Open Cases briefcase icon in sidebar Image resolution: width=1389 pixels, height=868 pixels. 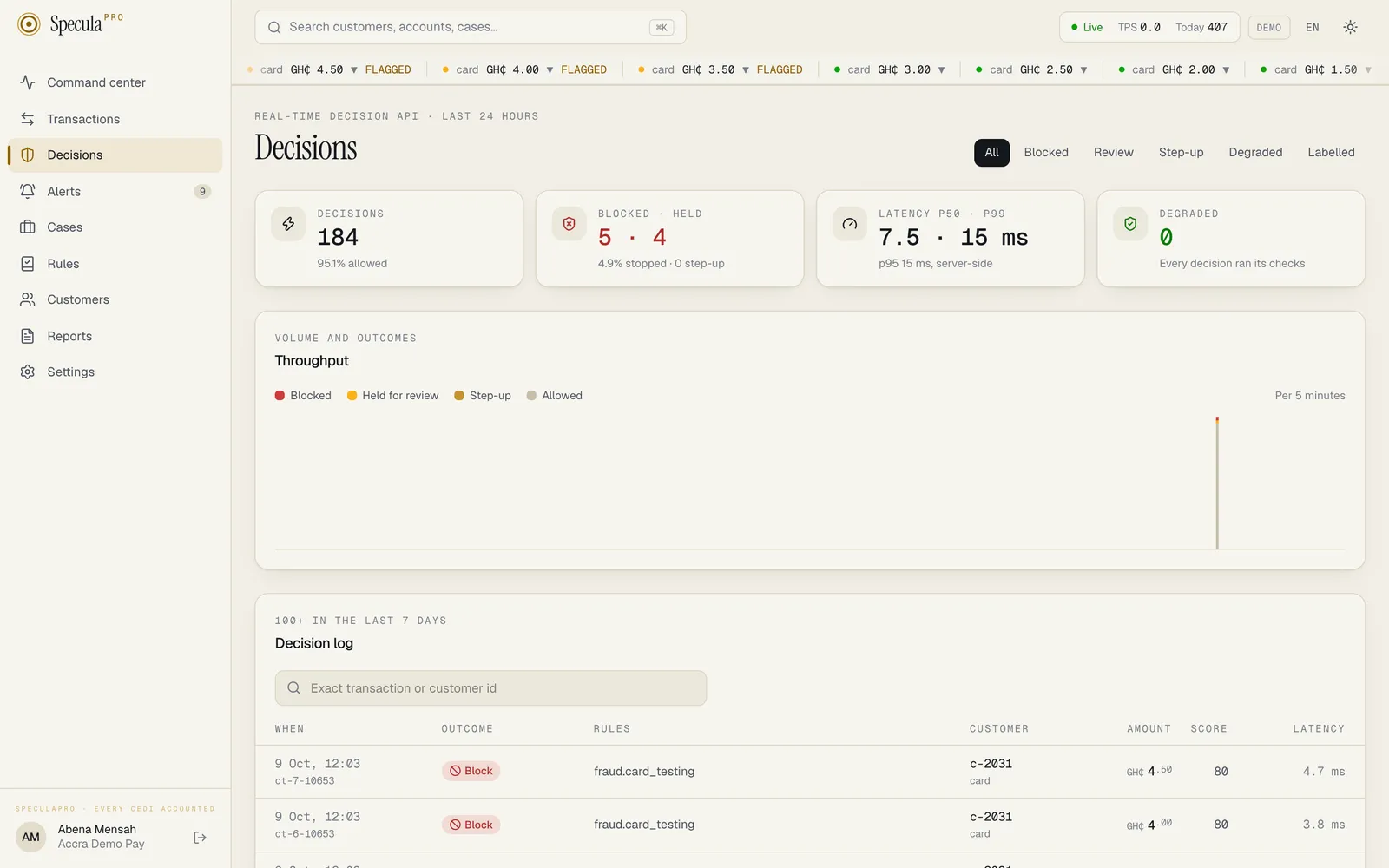point(28,227)
